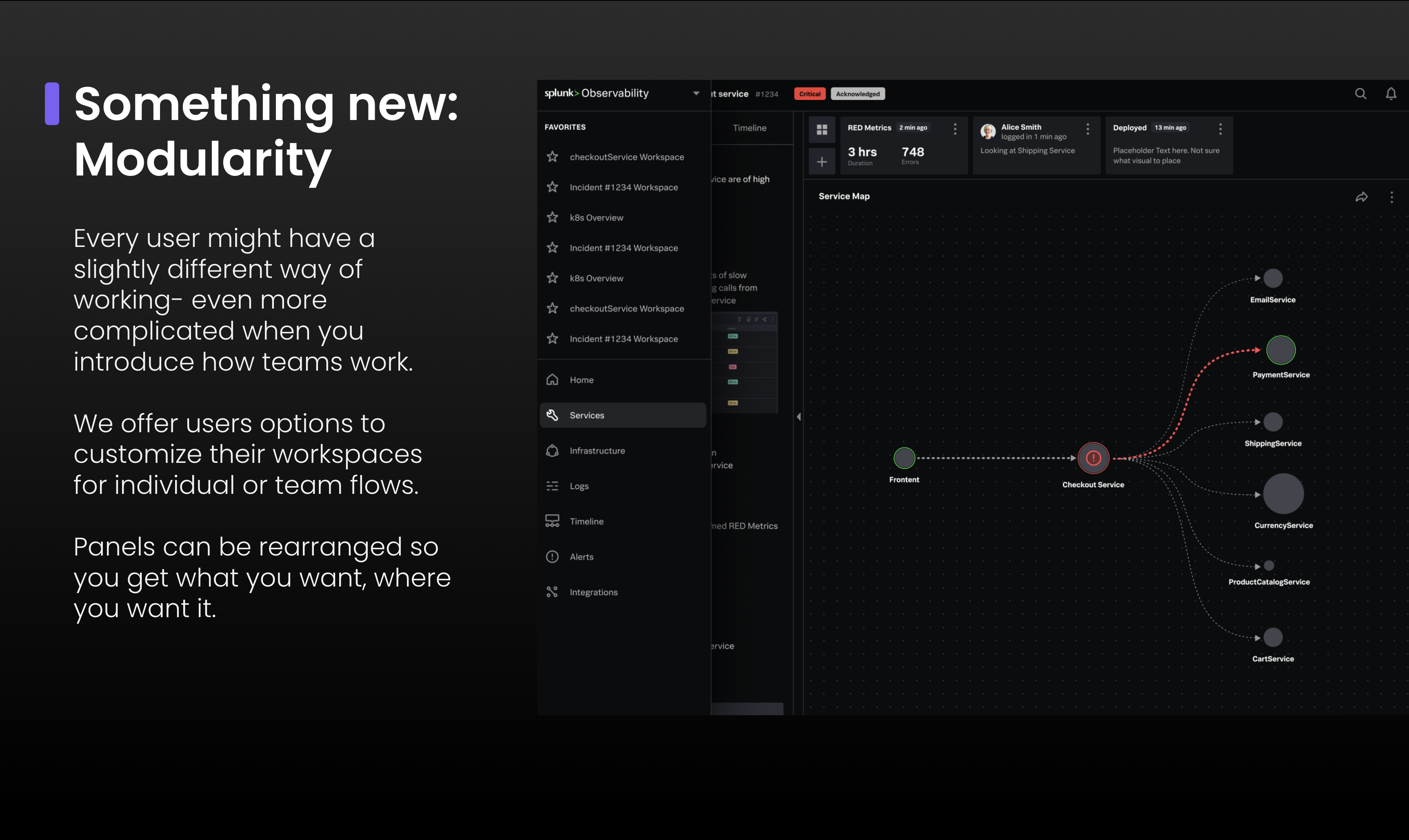This screenshot has width=1409, height=840.
Task: Select the ProductCatalogService node
Action: coord(1269,565)
